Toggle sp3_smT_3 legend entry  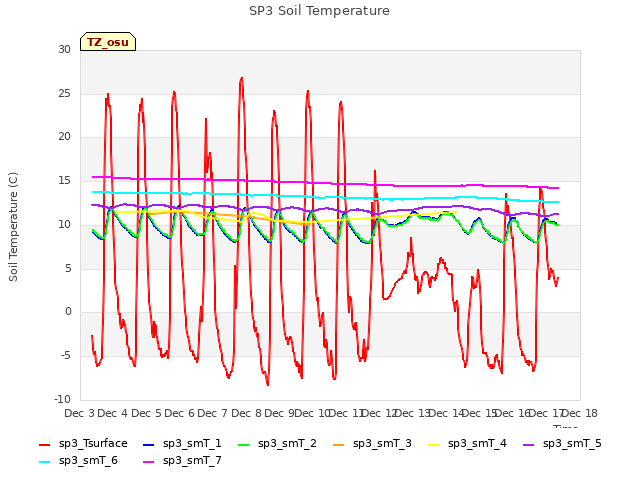[x=372, y=443]
